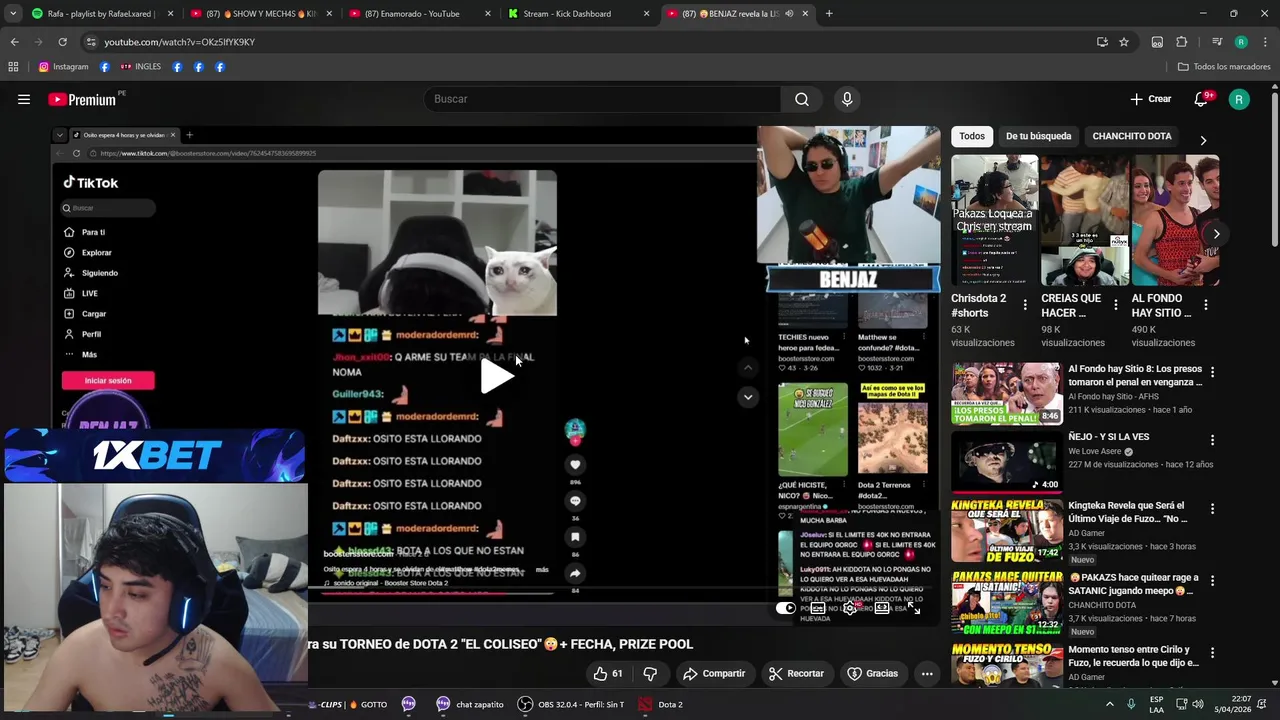Open options for CREIAS QUE HACER short

pyautogui.click(x=1115, y=305)
